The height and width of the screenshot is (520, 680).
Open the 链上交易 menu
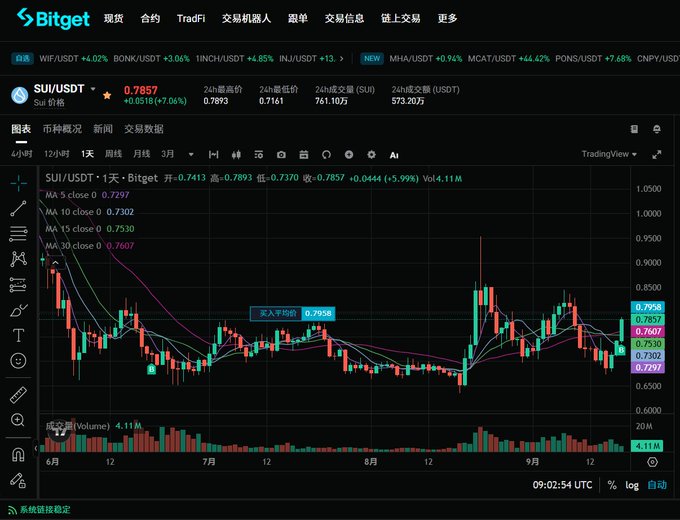401,18
